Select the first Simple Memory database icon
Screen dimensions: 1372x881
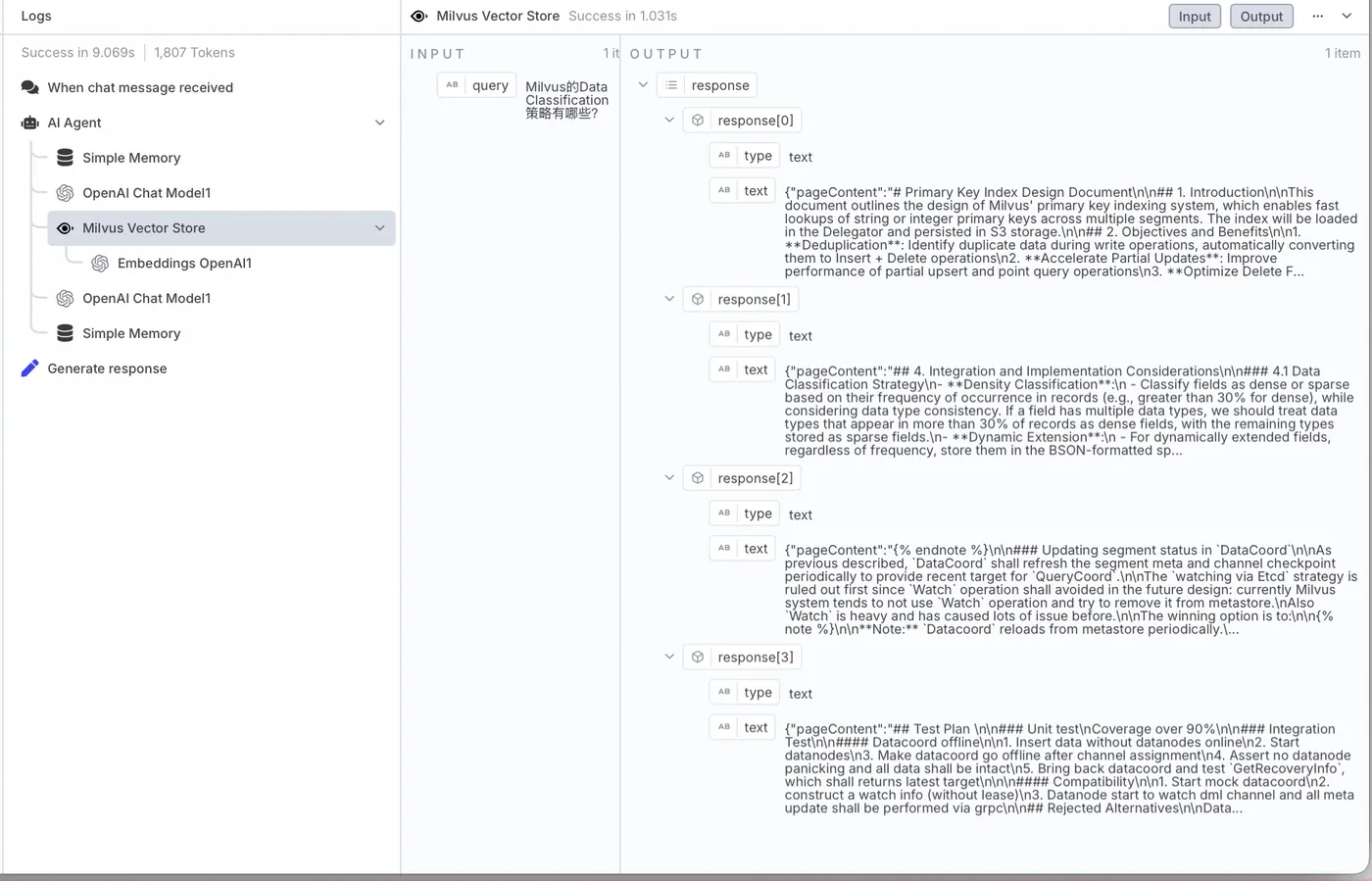click(65, 158)
